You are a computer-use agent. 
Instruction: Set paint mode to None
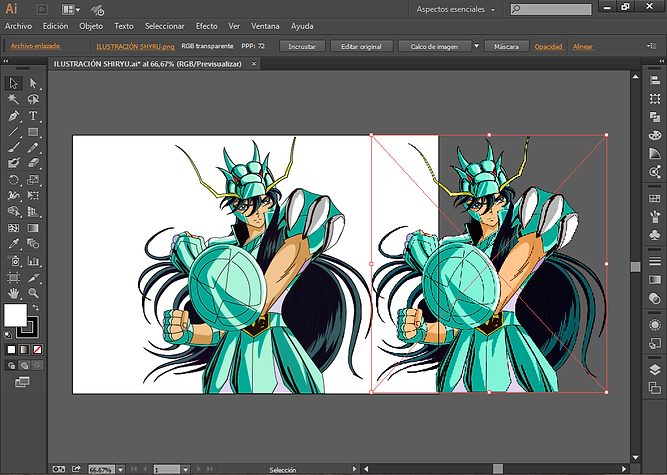pos(37,350)
